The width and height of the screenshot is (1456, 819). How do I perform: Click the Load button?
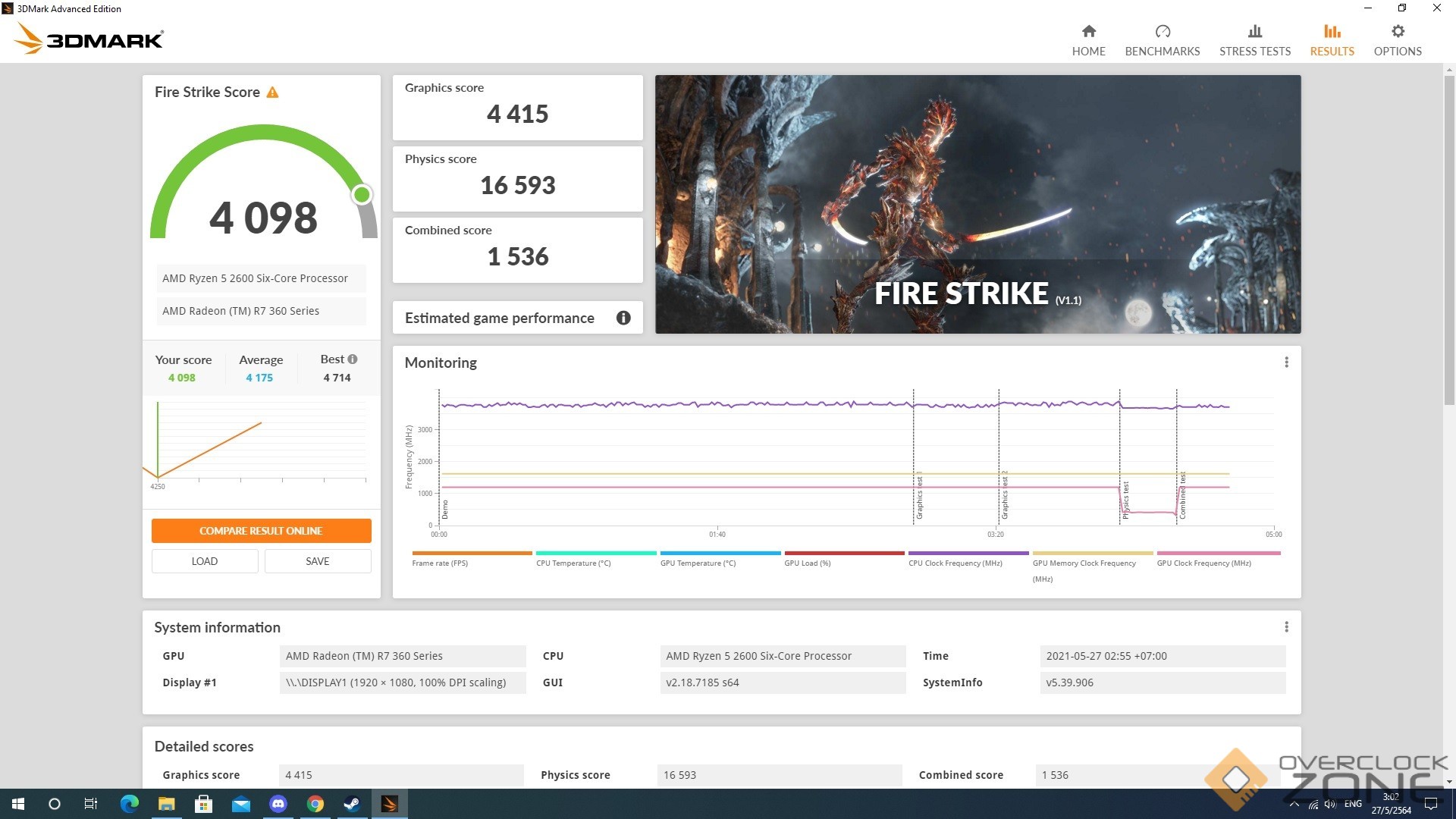click(205, 561)
